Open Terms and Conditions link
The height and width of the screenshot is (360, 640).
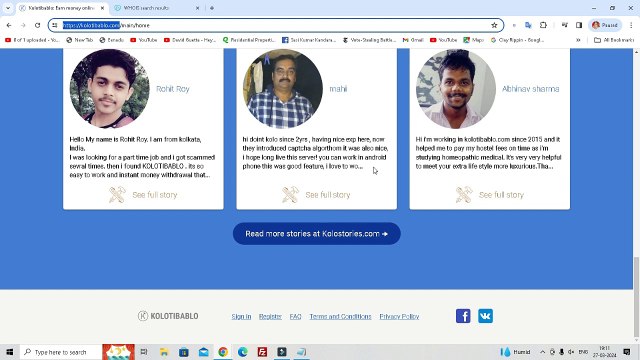[340, 316]
